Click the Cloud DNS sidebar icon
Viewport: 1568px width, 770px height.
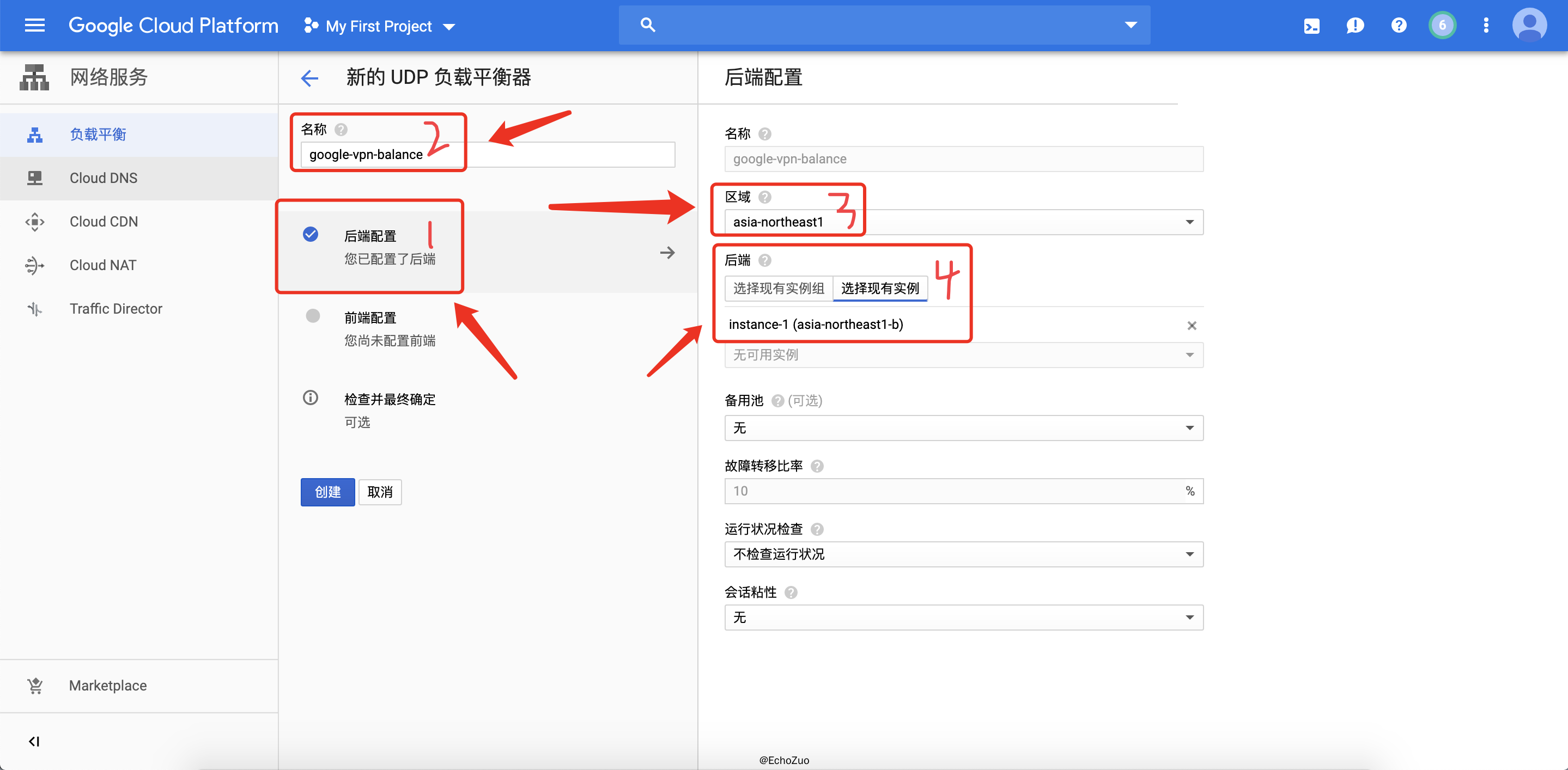[35, 178]
